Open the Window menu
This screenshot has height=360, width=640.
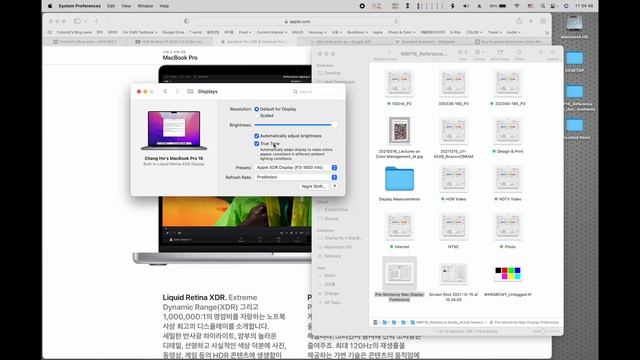[145, 6]
